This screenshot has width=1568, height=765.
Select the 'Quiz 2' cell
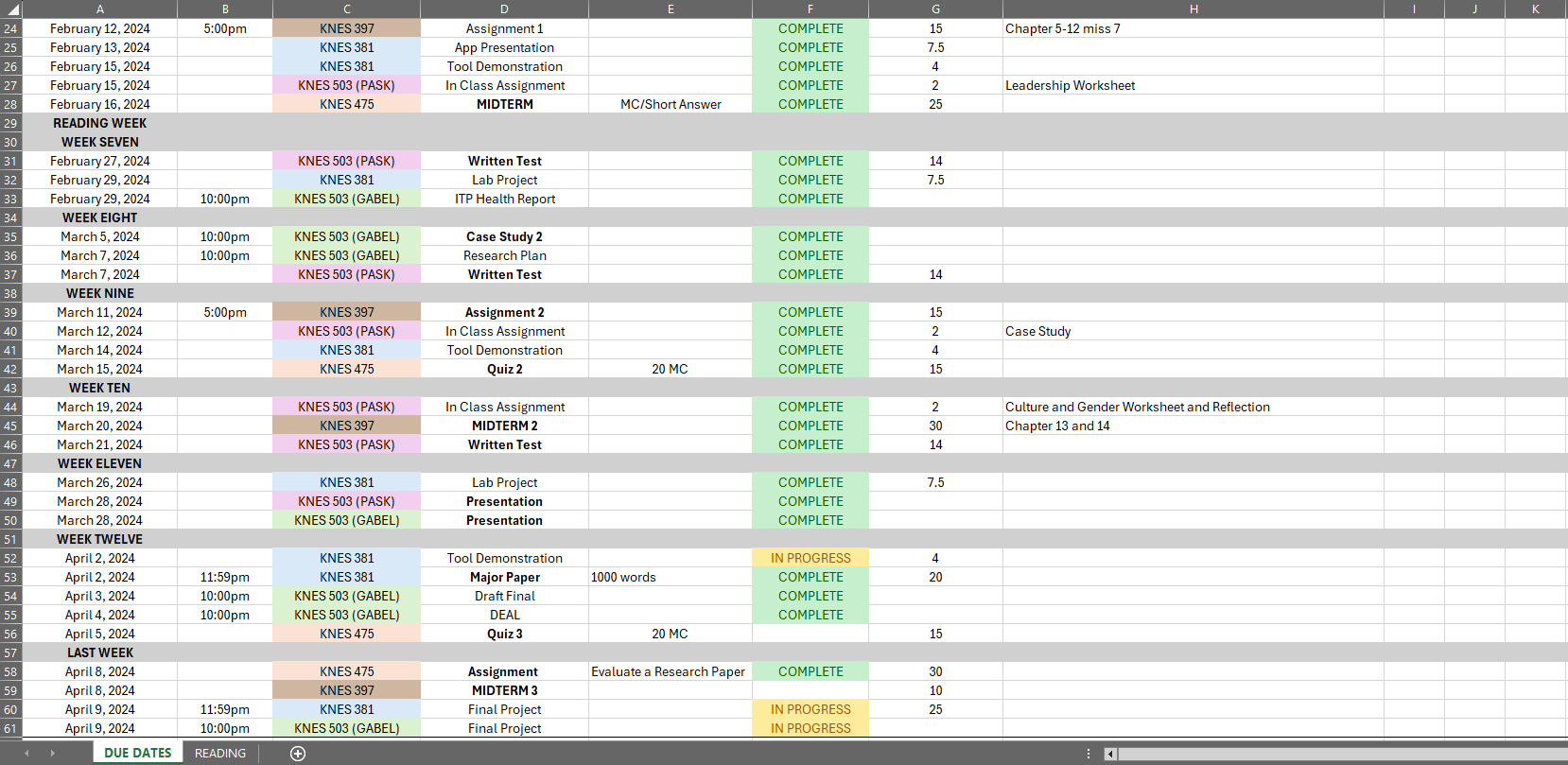point(504,369)
